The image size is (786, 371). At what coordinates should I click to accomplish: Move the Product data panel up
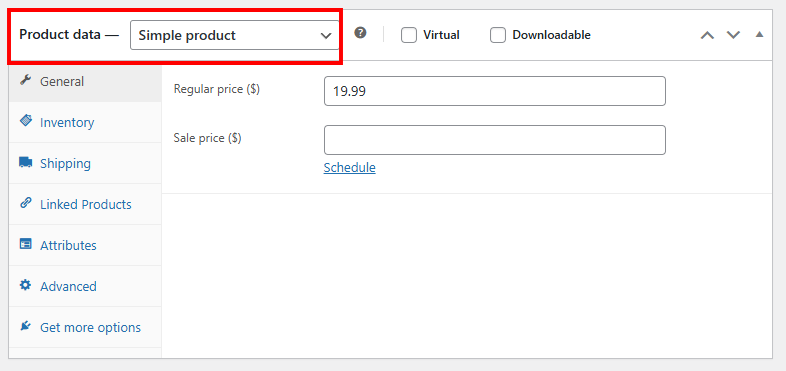[707, 35]
